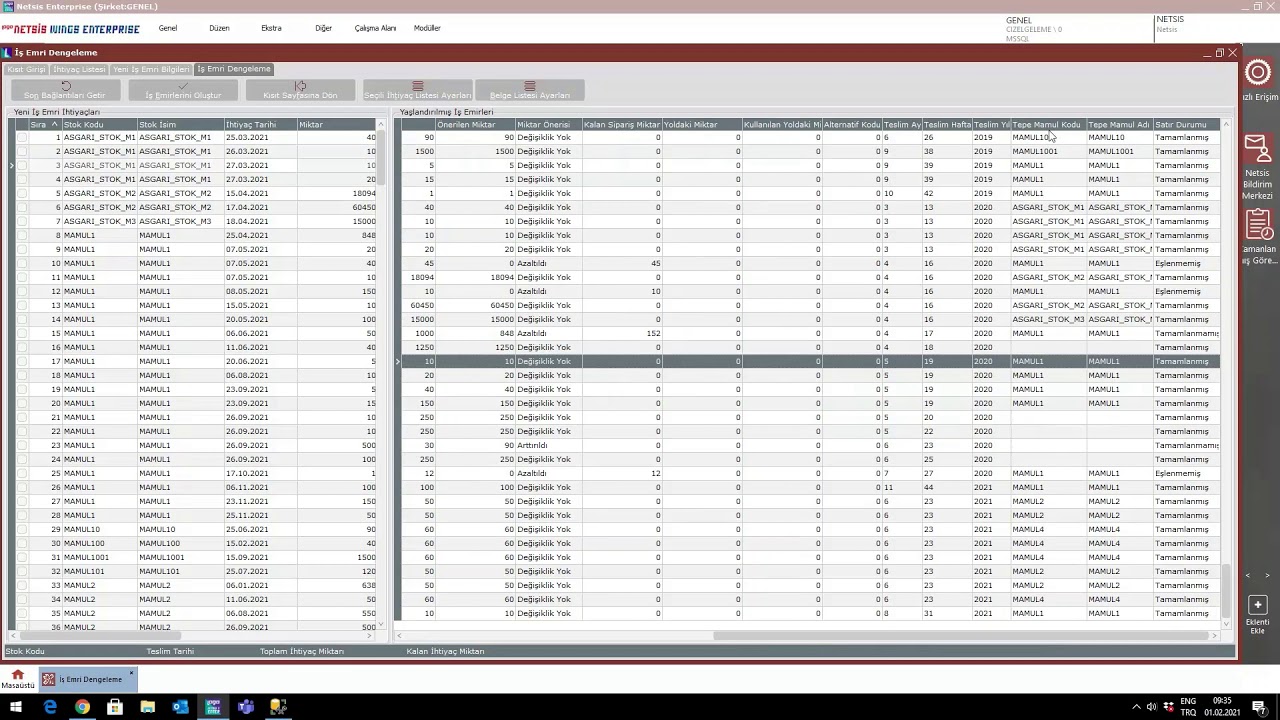This screenshot has height=720, width=1280.
Task: Select the İş Emri Dengeleme top tab
Action: [234, 69]
